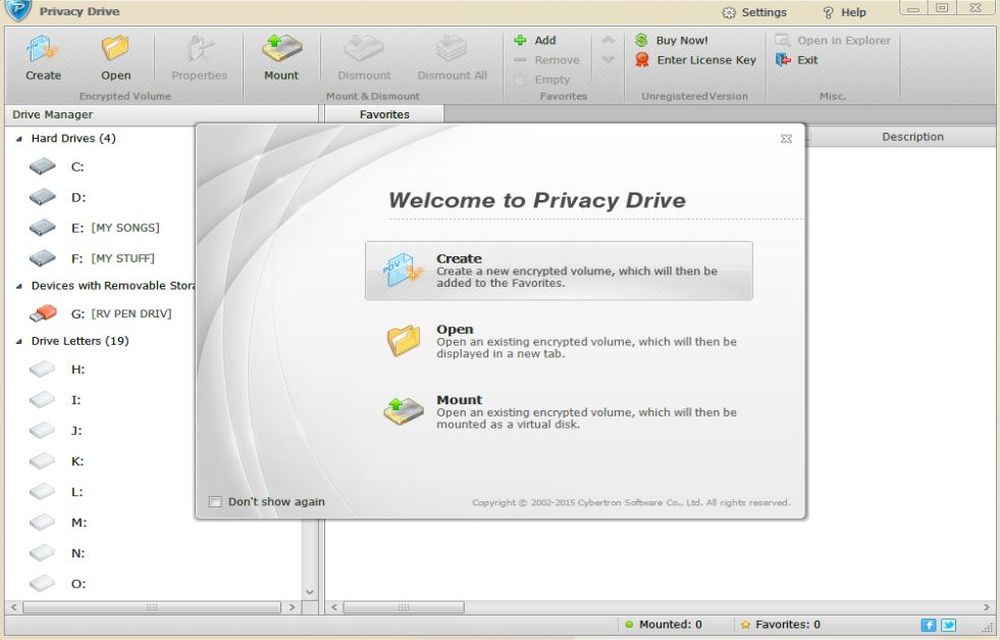Screen dimensions: 1000x640
Task: Select drive letter N:
Action: (x=57, y=553)
